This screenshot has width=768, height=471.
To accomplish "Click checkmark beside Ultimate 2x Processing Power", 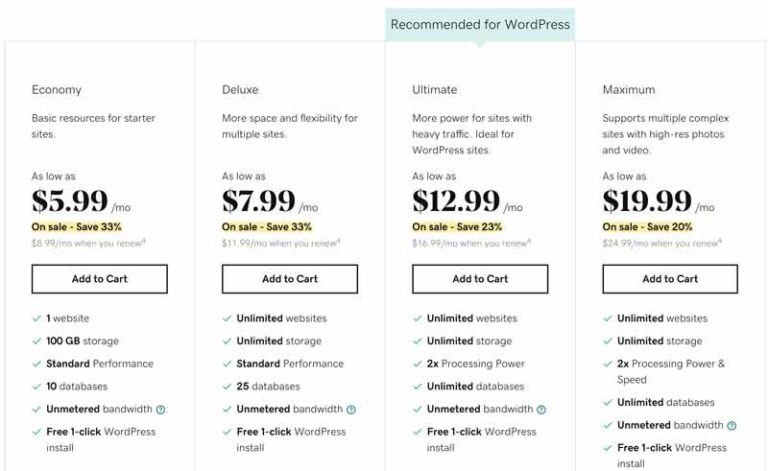I will tap(417, 364).
